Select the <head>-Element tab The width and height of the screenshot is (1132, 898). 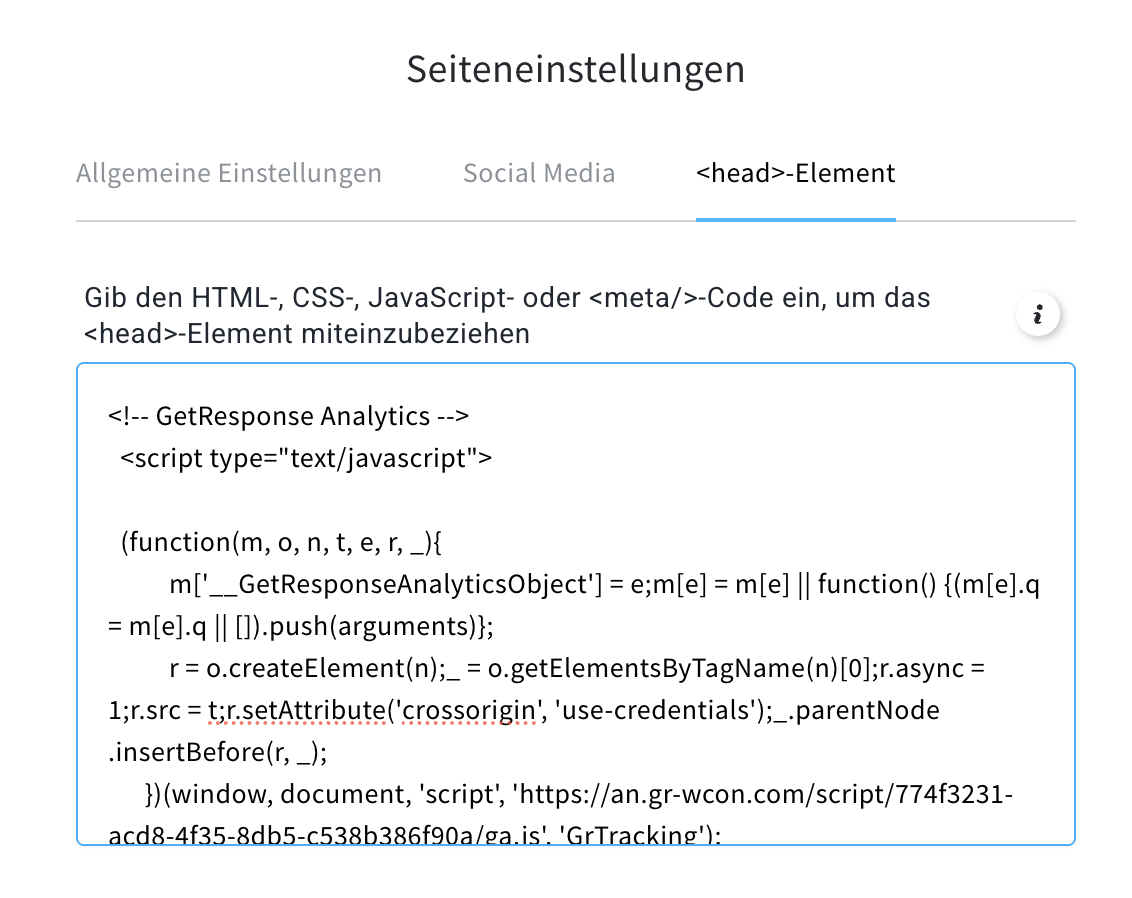pyautogui.click(x=796, y=173)
